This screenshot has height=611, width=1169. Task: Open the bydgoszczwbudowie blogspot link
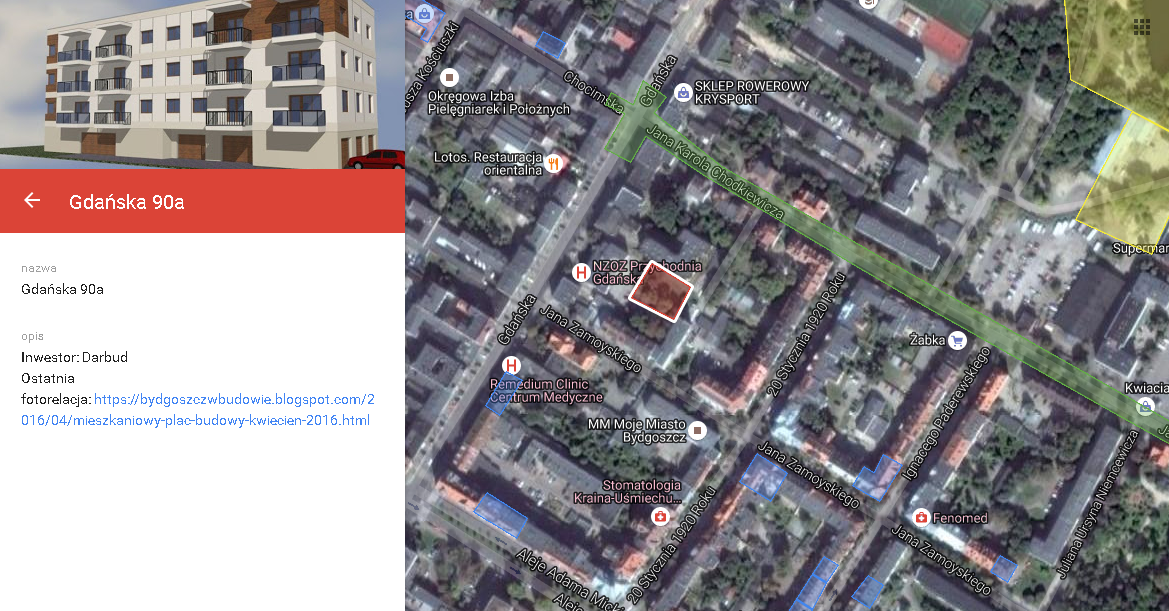pos(198,410)
